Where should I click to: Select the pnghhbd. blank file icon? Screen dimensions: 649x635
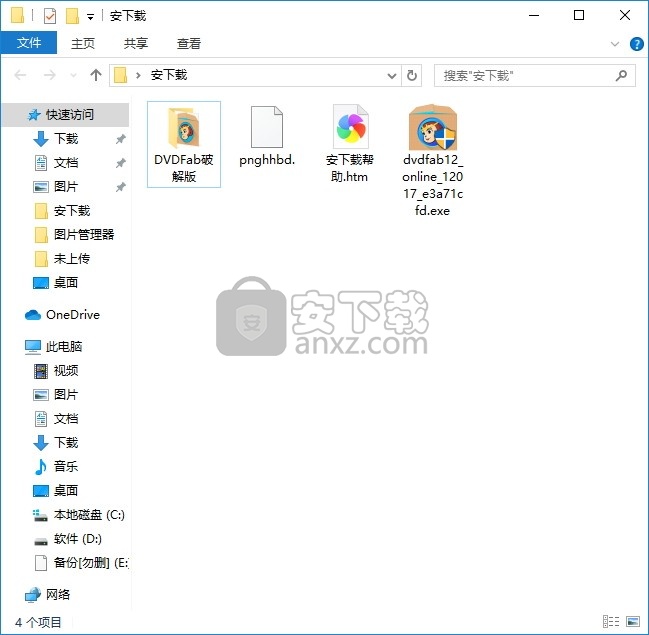[x=267, y=127]
